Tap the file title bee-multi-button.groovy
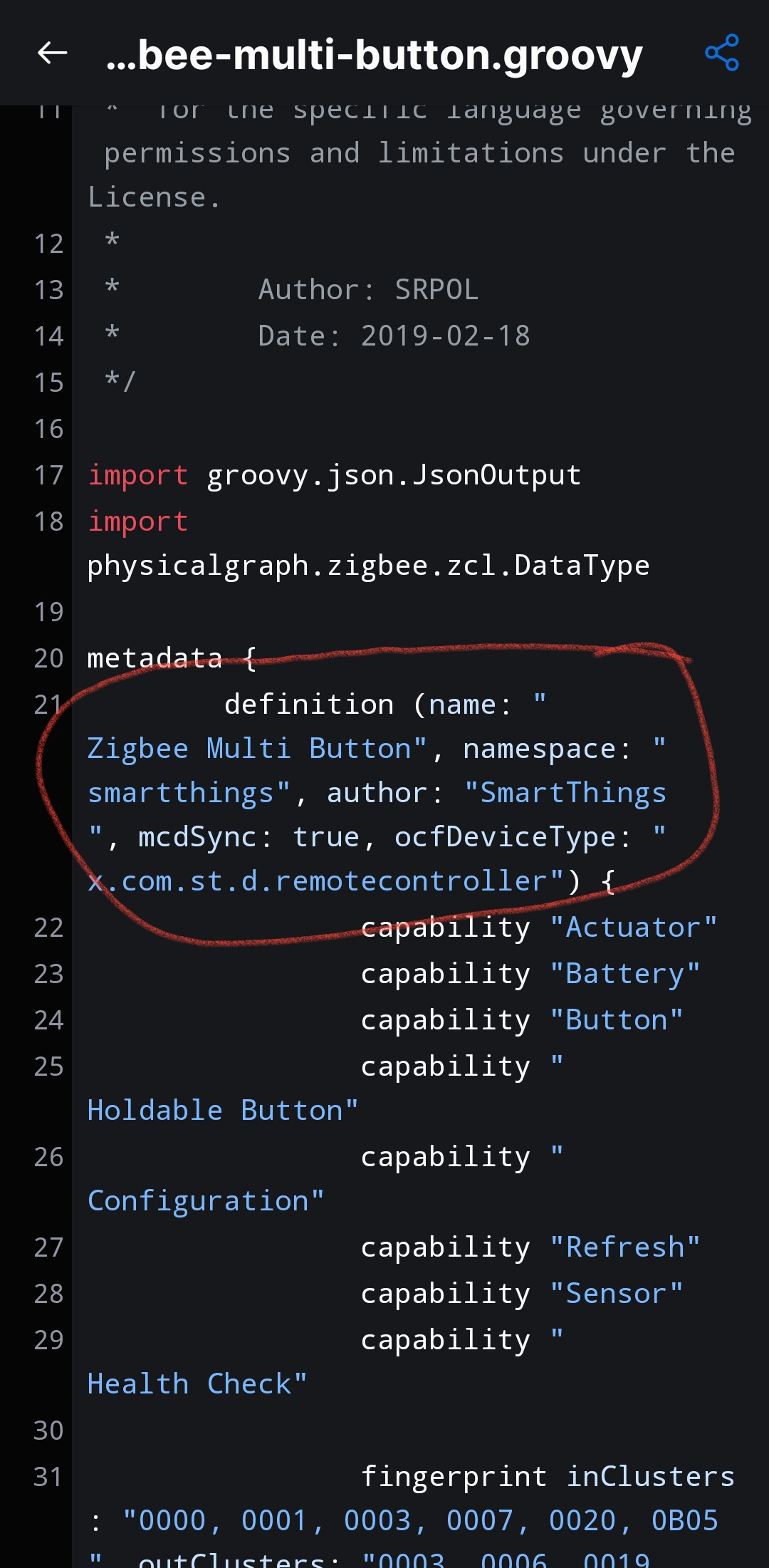 [x=375, y=55]
